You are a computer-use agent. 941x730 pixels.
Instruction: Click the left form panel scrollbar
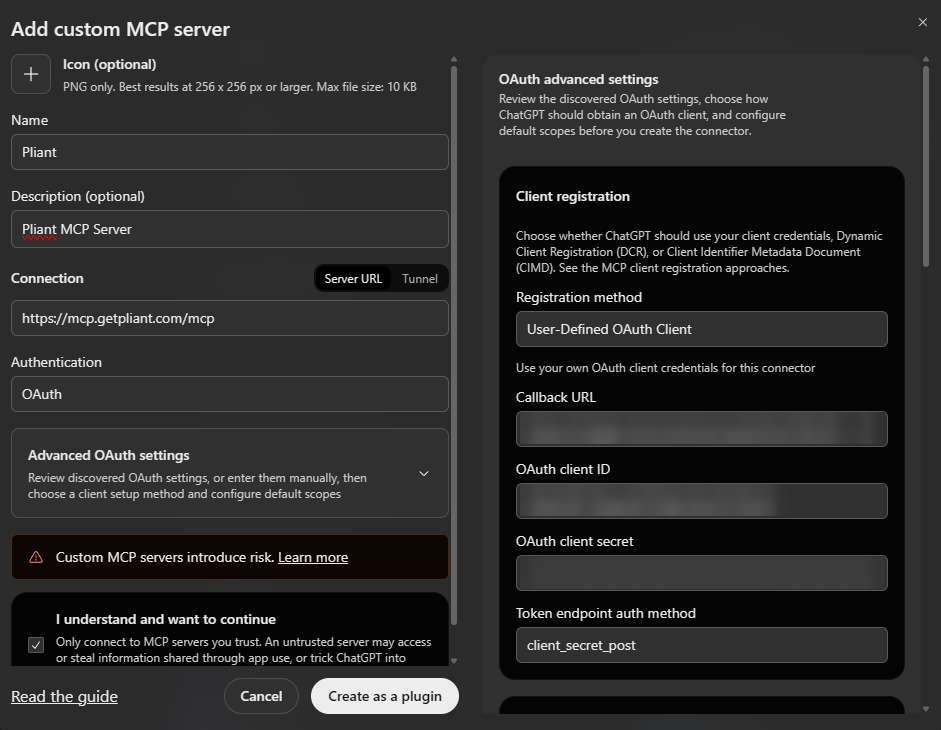tap(454, 345)
